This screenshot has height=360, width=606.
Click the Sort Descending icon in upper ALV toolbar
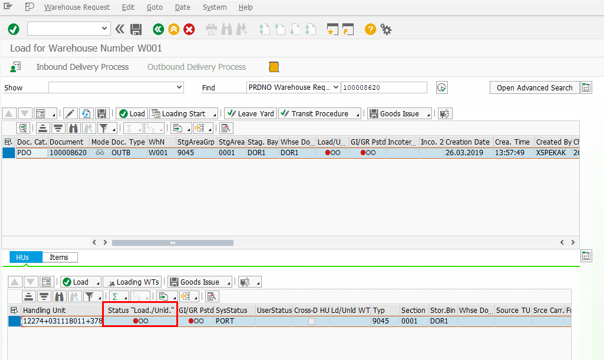tap(58, 128)
